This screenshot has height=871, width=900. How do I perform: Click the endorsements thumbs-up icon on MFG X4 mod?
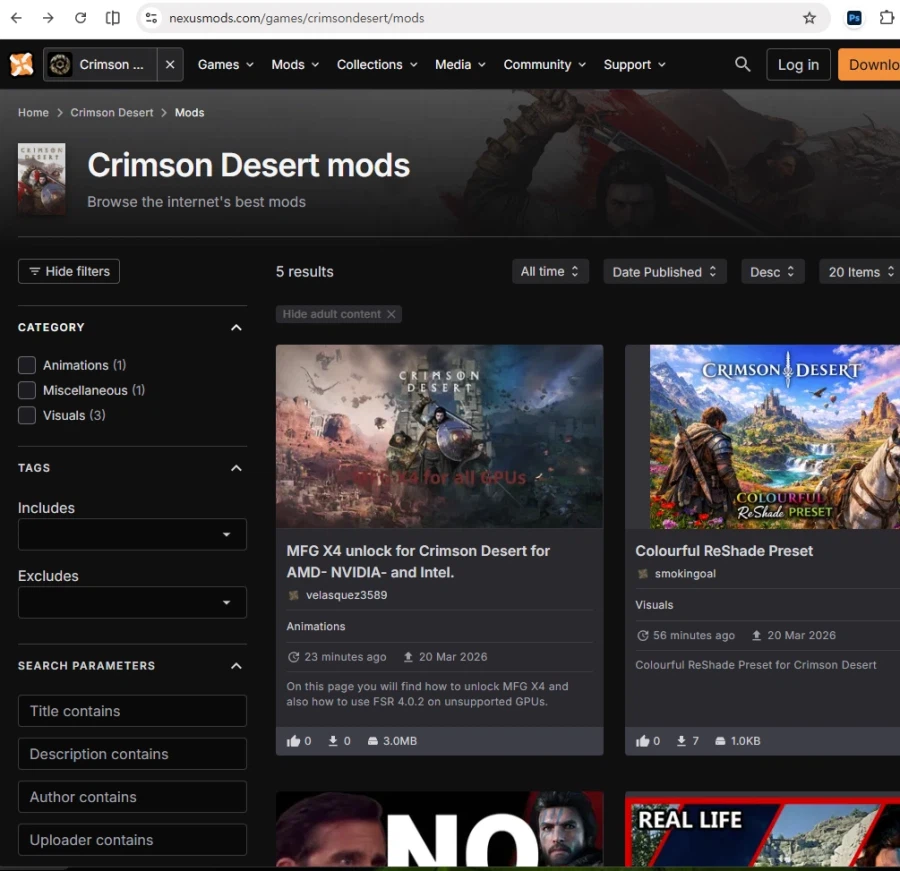[293, 741]
